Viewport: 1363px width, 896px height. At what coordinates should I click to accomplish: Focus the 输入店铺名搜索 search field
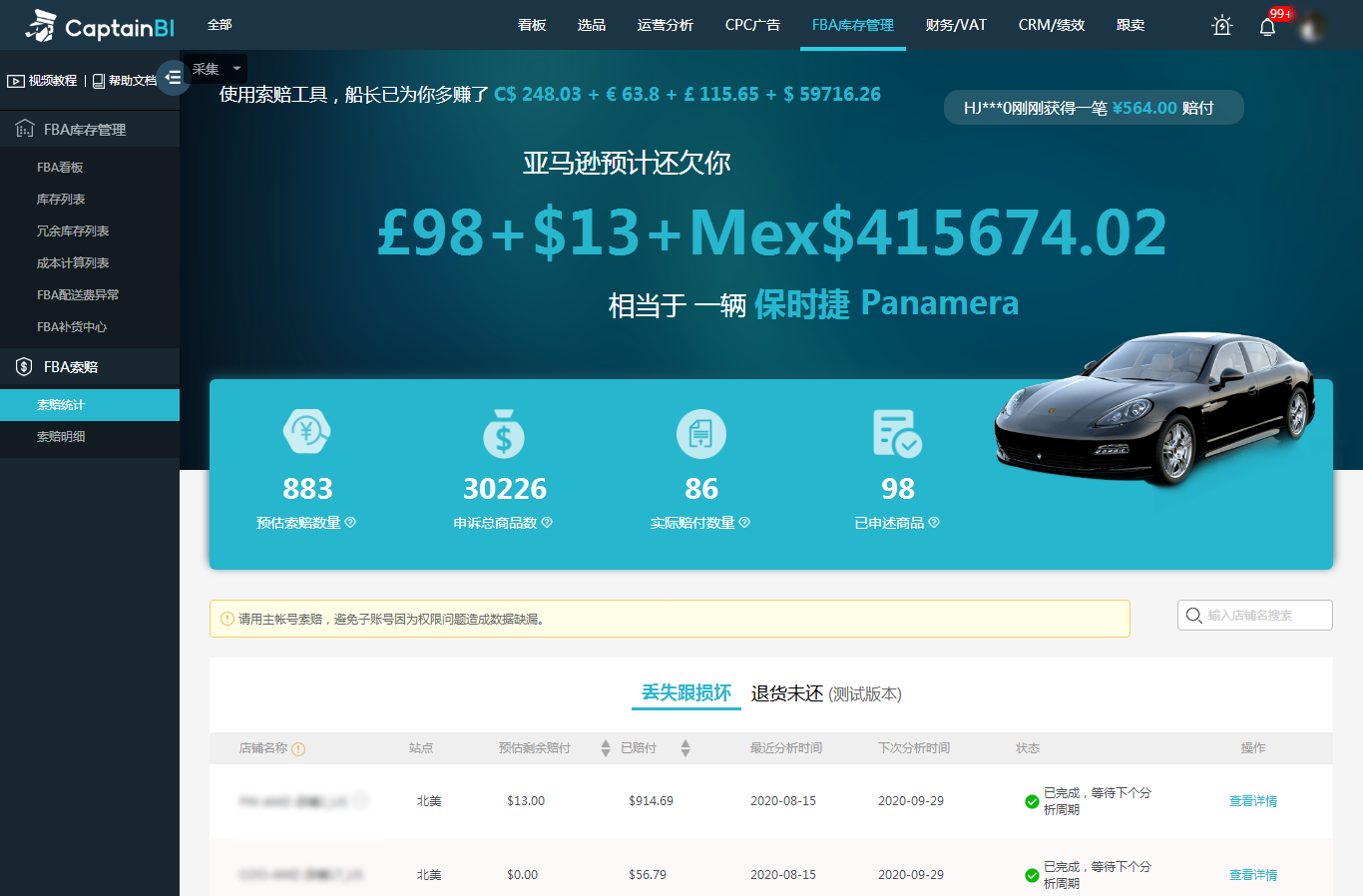point(1255,616)
